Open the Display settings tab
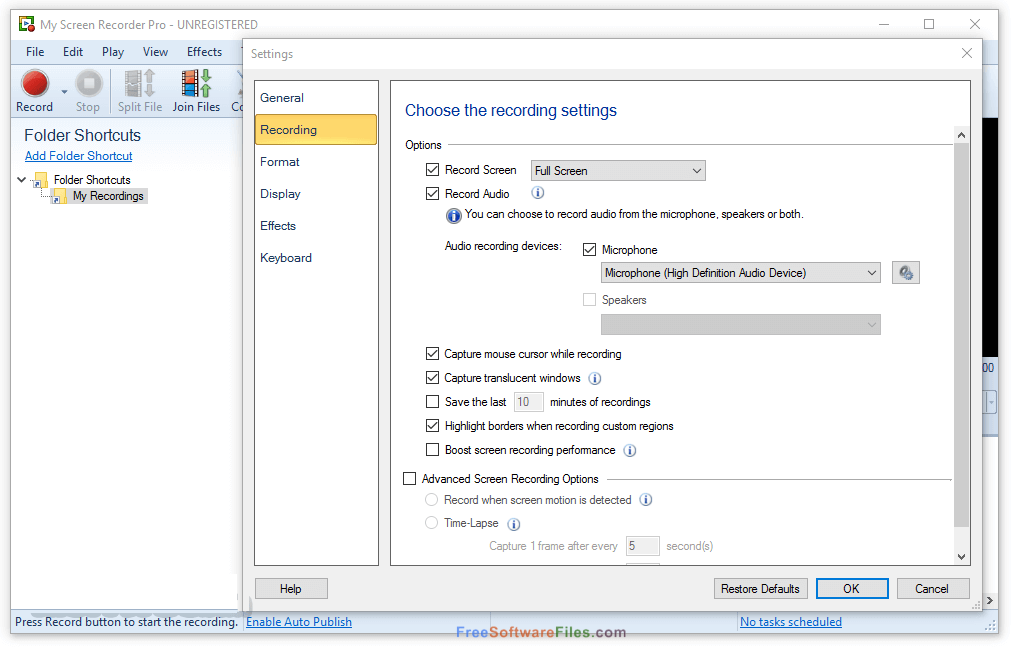 [315, 194]
